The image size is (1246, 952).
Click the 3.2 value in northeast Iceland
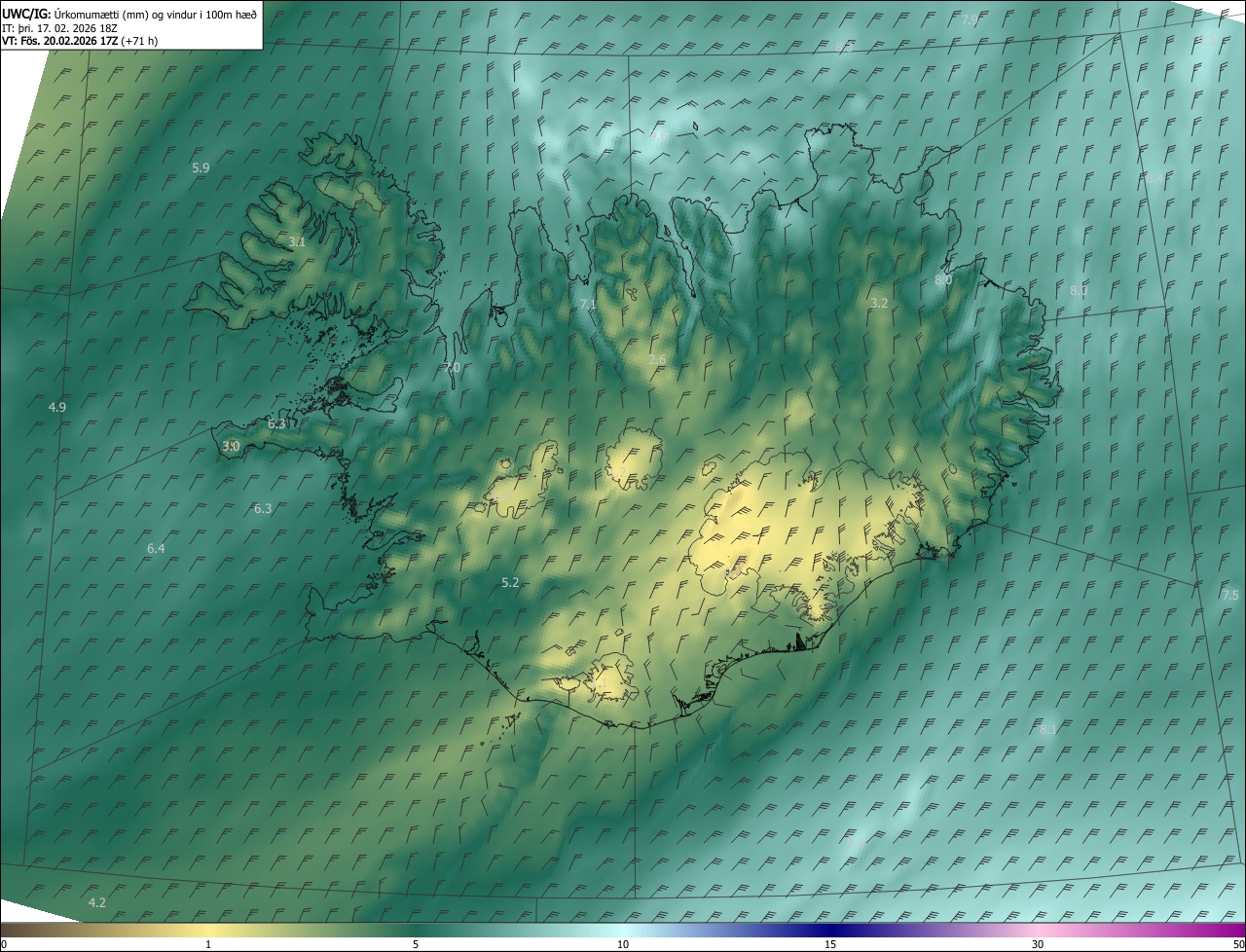coord(879,303)
